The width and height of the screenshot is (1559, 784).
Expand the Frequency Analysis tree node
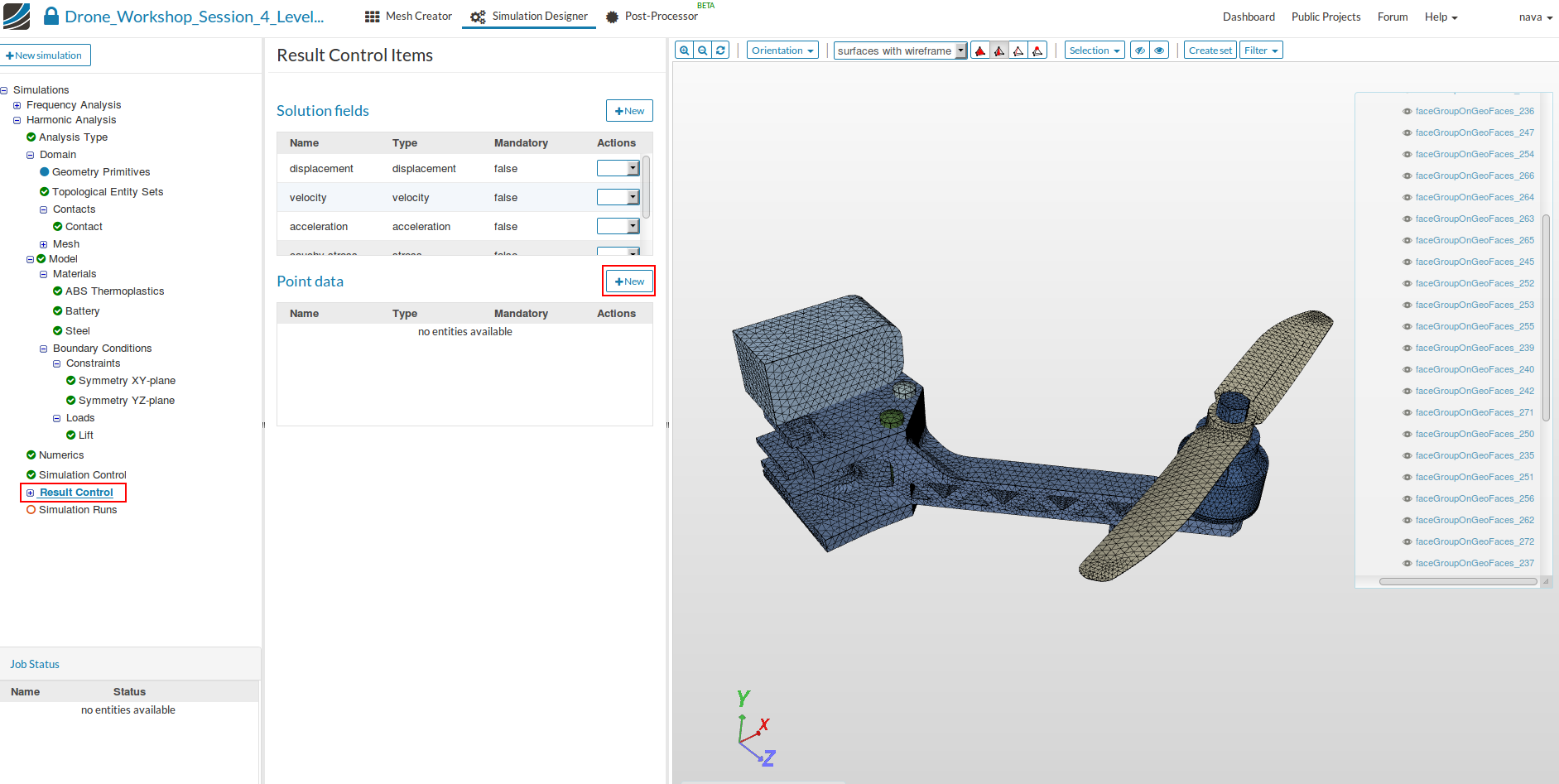[x=17, y=105]
